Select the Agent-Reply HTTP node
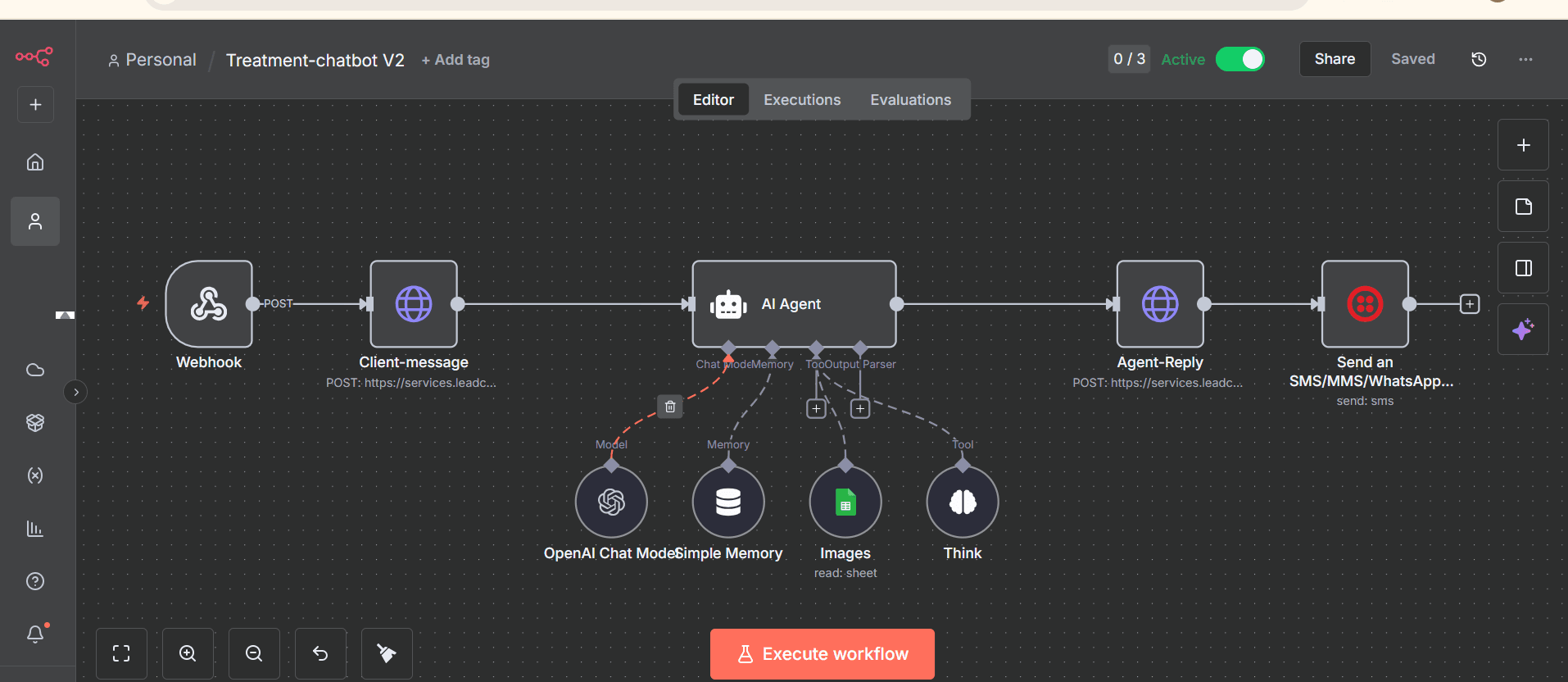 pos(1160,304)
